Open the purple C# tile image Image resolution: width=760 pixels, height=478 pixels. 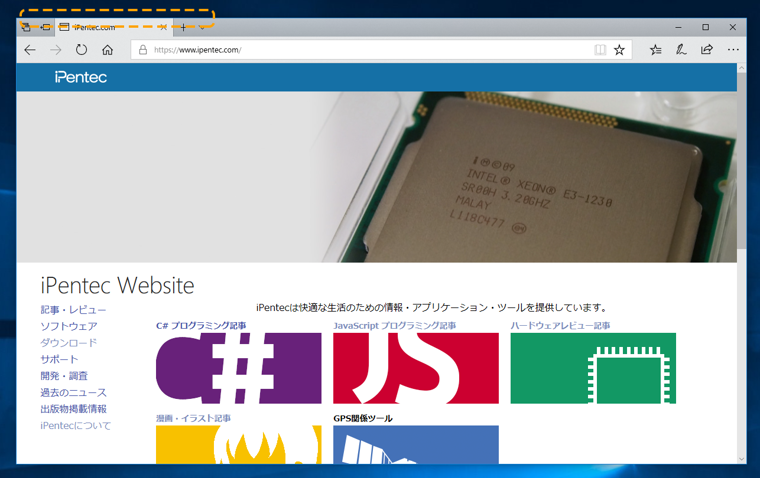point(238,368)
